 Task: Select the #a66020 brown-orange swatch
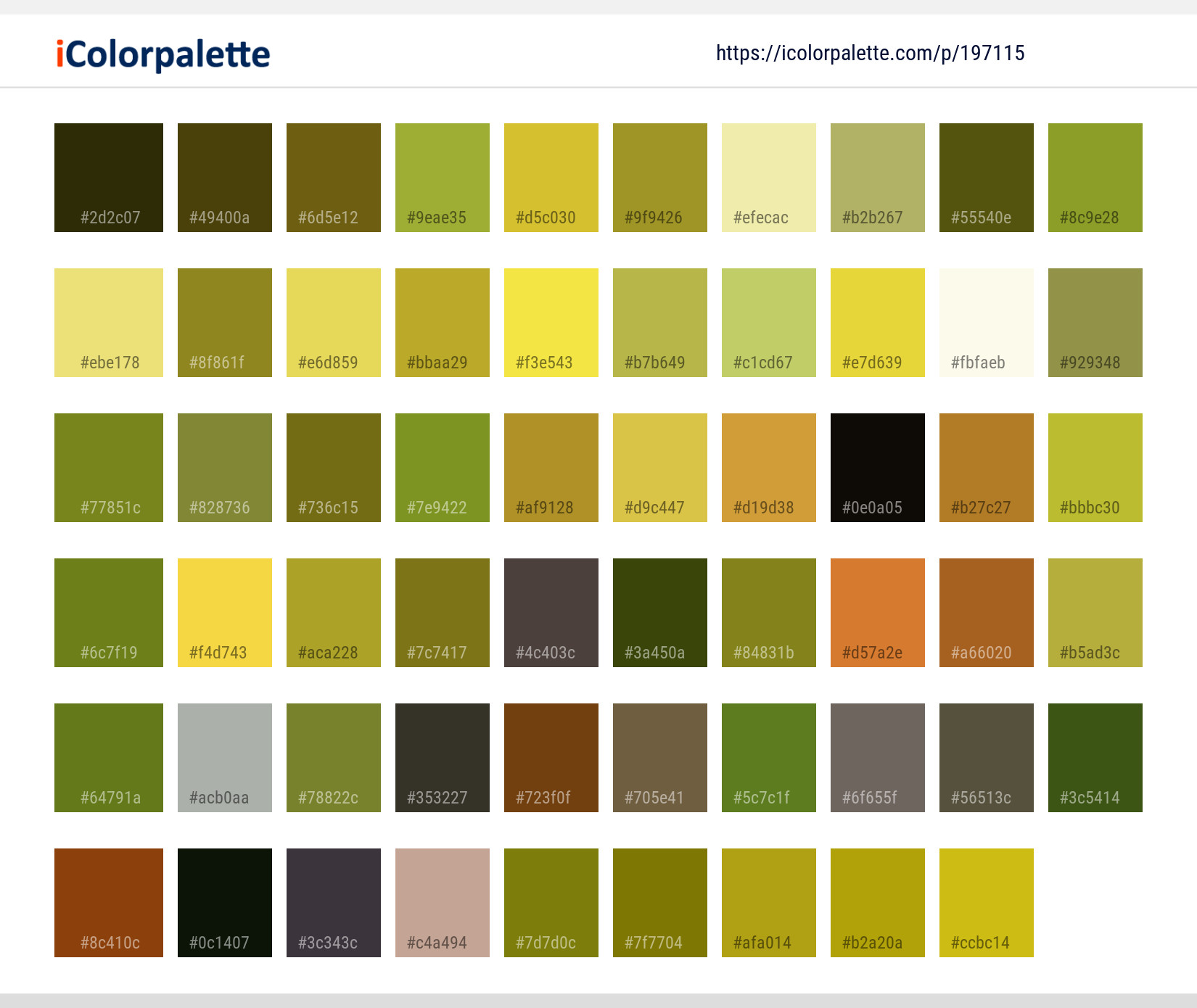pos(986,612)
